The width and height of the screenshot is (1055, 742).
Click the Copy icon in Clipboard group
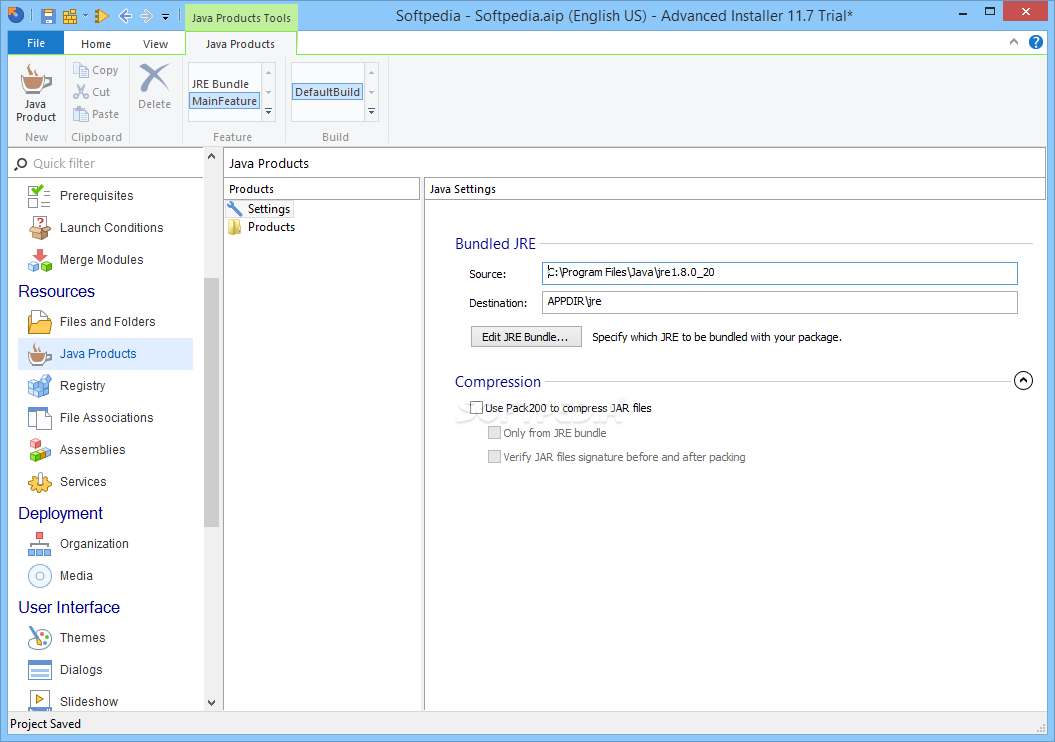point(81,70)
